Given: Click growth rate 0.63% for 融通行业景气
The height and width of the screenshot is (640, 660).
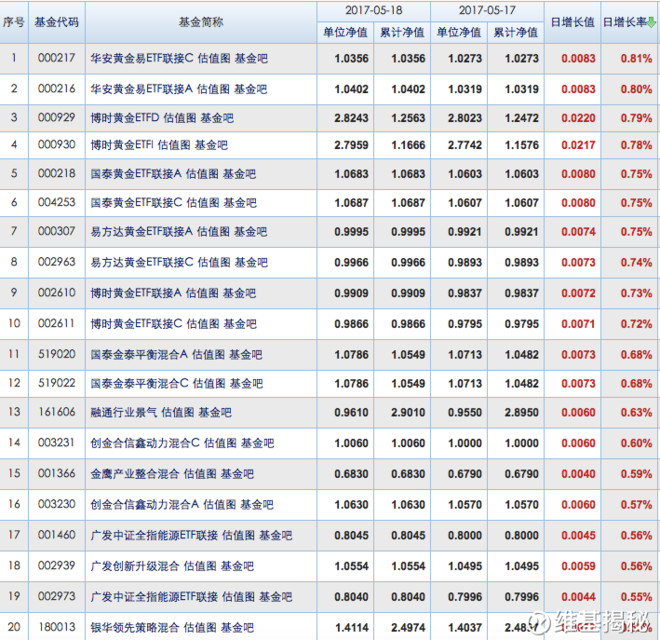Looking at the screenshot, I should 636,412.
